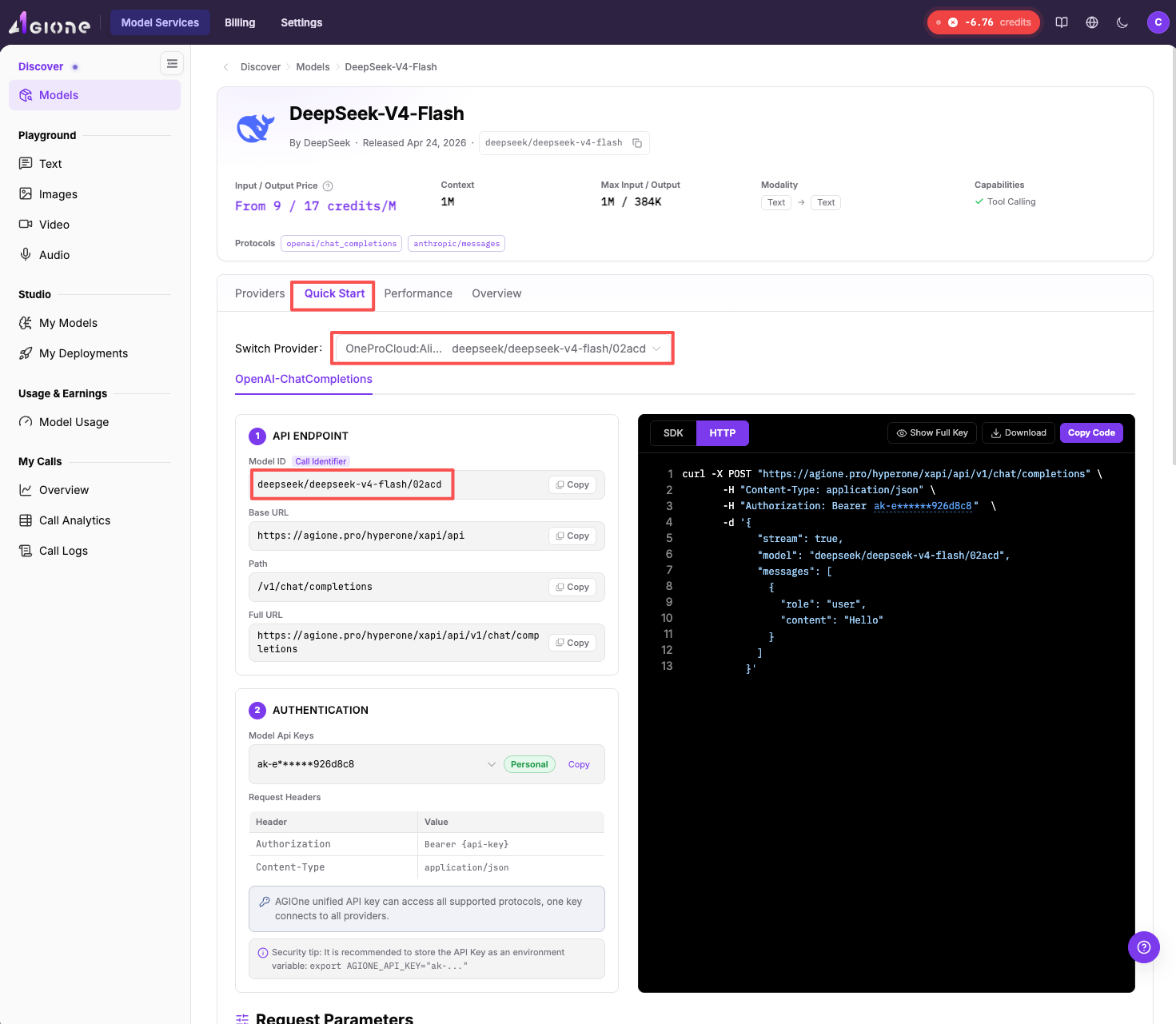This screenshot has width=1176, height=1024.
Task: Copy the Full URL value
Action: pyautogui.click(x=572, y=643)
